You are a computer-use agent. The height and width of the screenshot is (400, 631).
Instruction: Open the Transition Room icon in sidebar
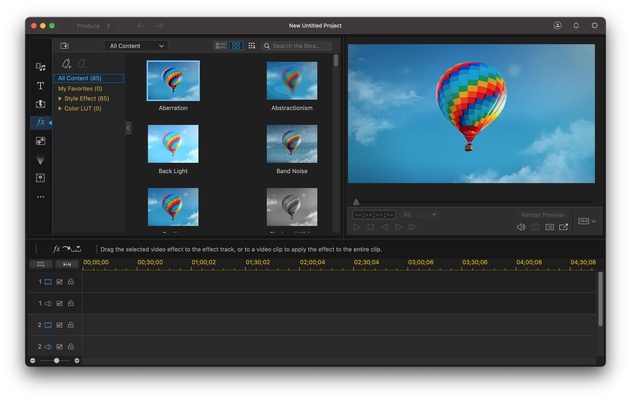pos(40,104)
